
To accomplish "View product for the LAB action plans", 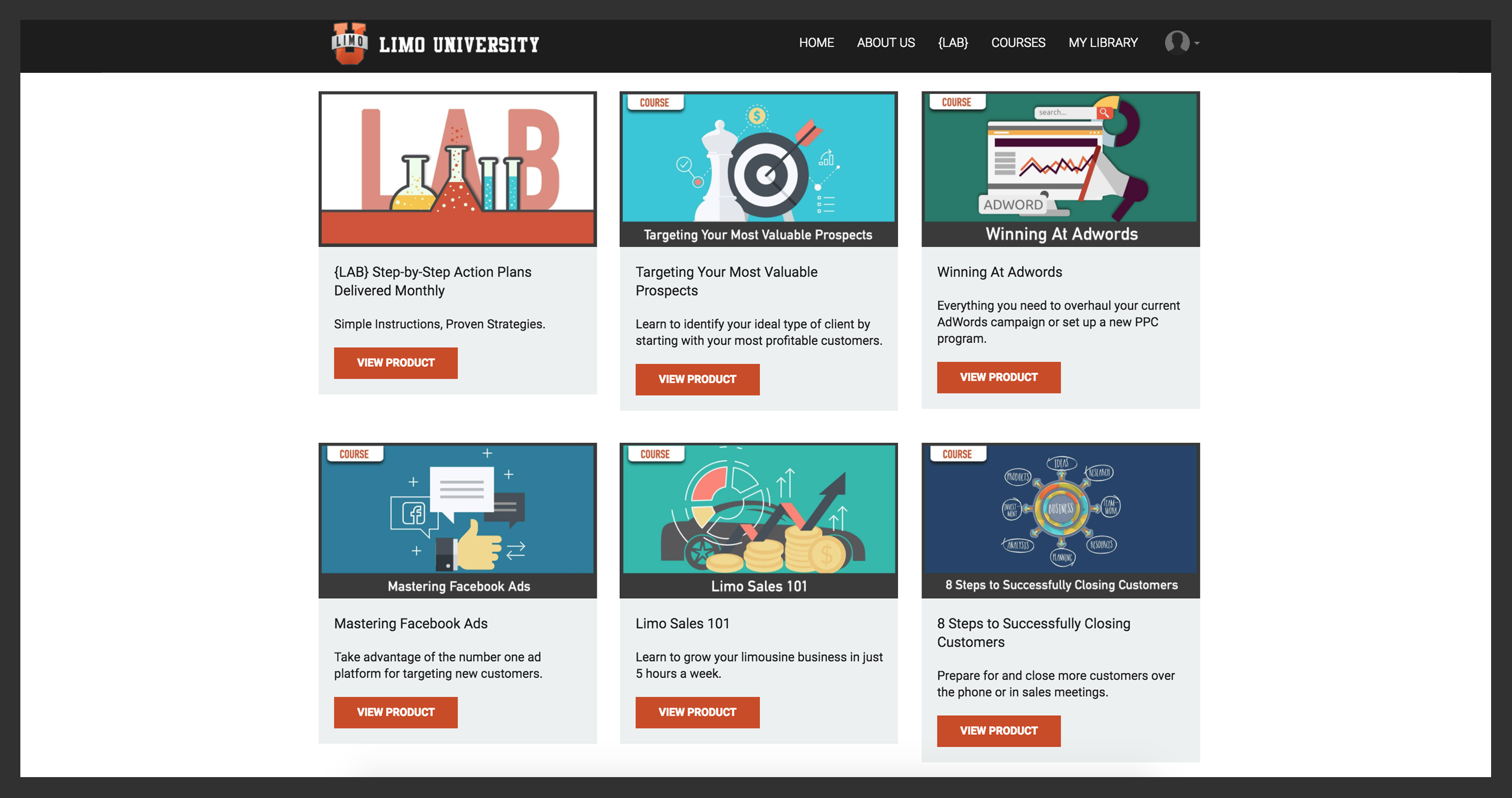I will (x=395, y=363).
